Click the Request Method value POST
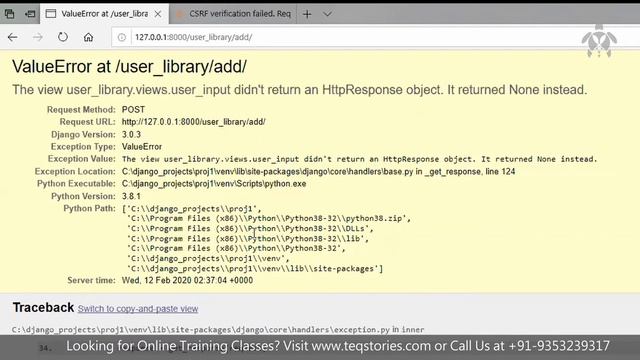This screenshot has width=640, height=360. pyautogui.click(x=133, y=110)
